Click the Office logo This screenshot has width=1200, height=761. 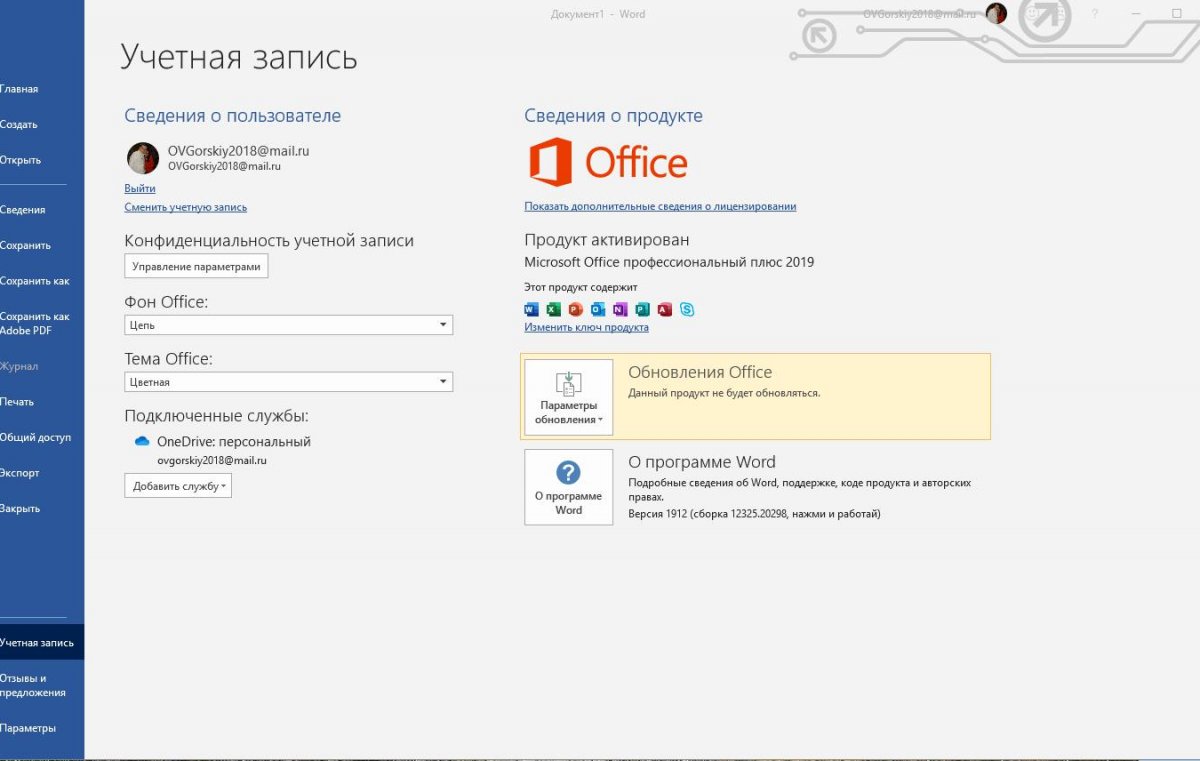pyautogui.click(x=608, y=162)
